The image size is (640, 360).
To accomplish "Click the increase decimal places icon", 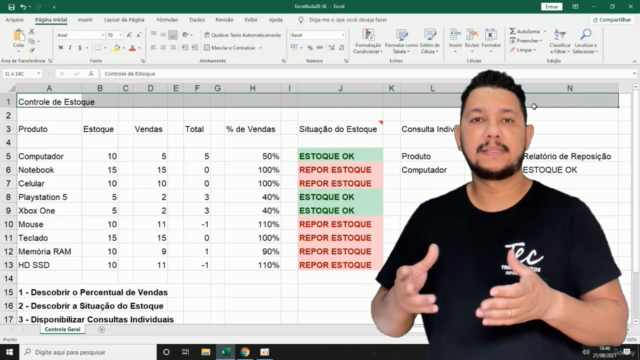I will pyautogui.click(x=332, y=48).
